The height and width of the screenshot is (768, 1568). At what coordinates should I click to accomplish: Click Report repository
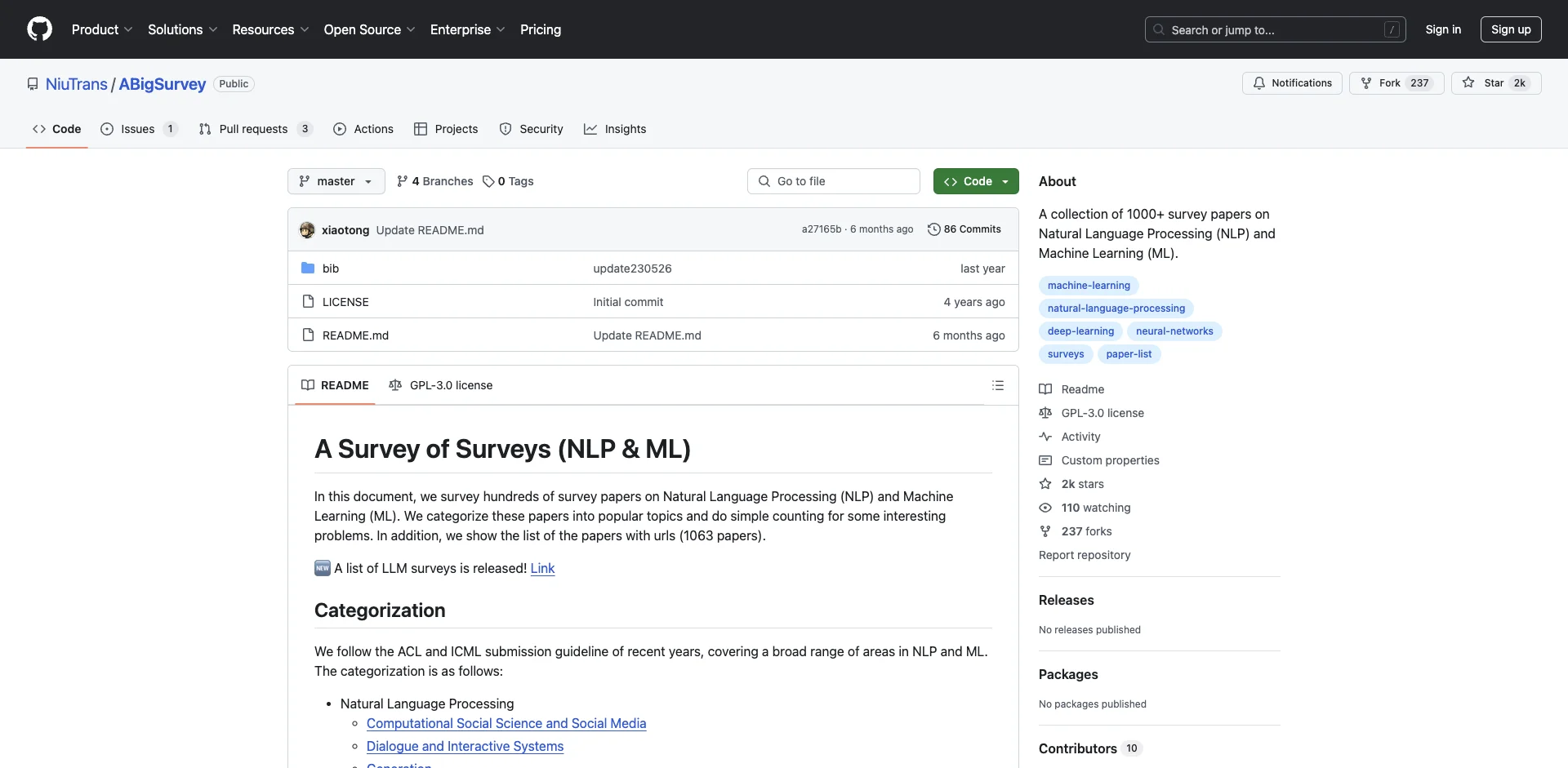click(x=1085, y=555)
